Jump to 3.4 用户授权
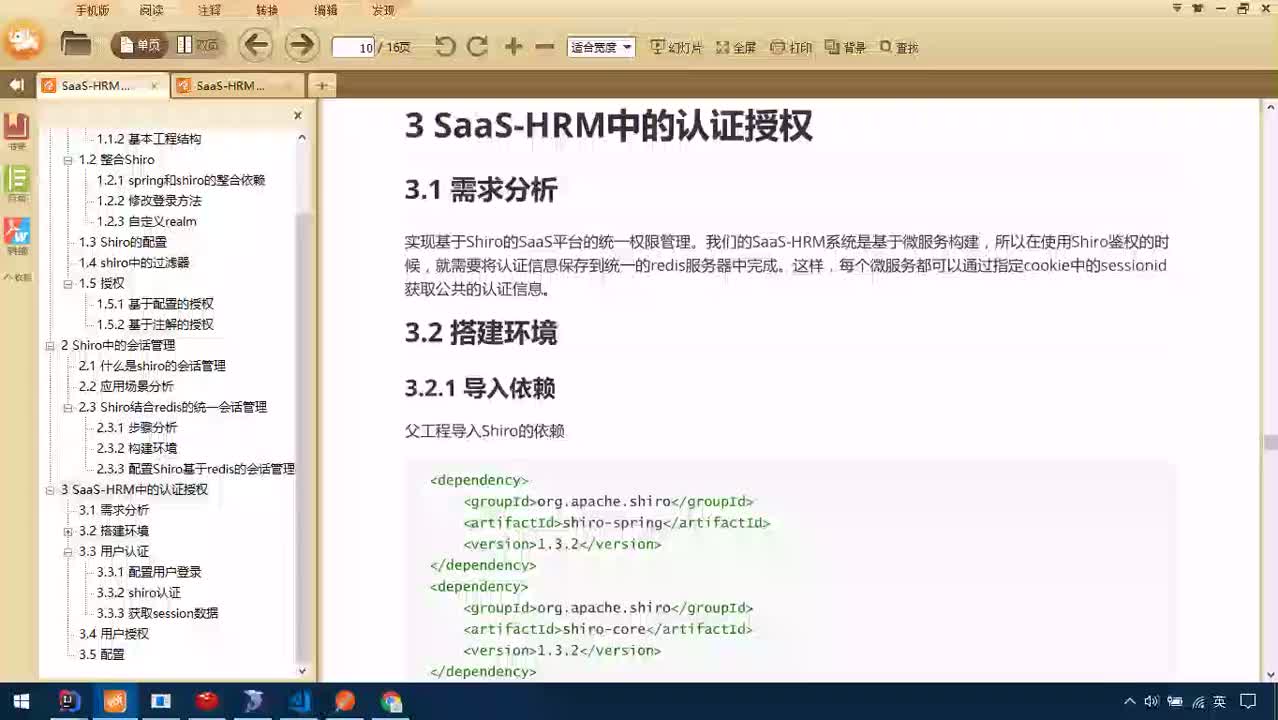This screenshot has width=1278, height=720. pyautogui.click(x=114, y=634)
